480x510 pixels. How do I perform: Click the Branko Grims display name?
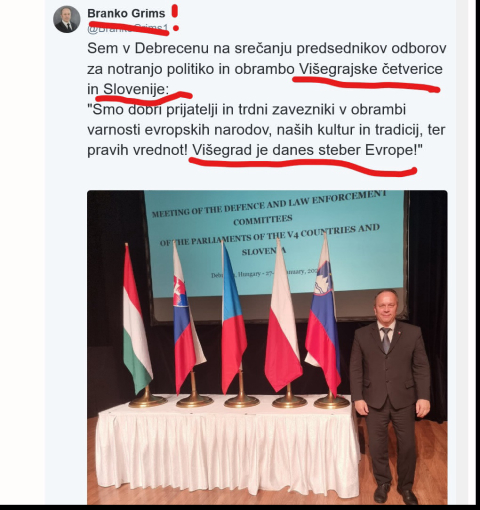point(126,13)
